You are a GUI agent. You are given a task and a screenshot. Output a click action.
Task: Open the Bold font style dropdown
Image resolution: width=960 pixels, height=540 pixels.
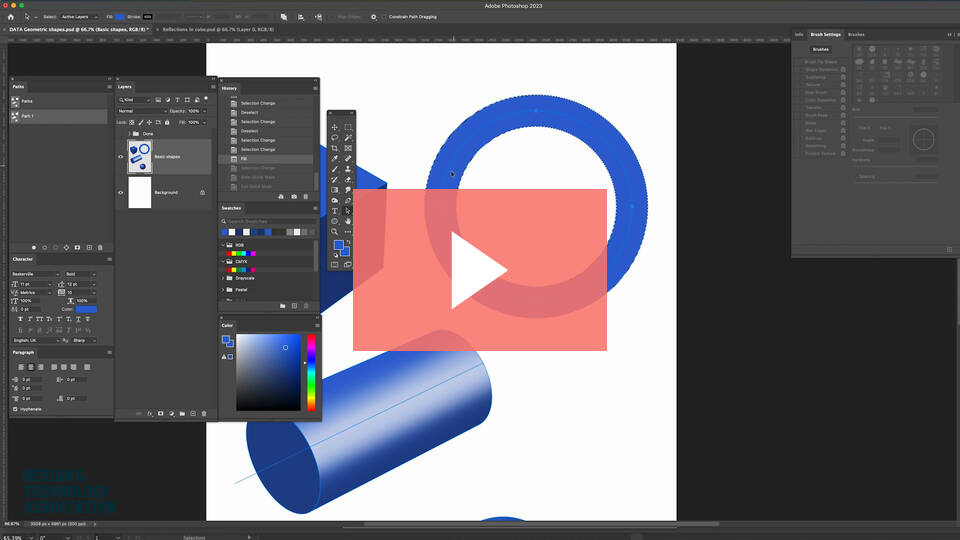(80, 274)
